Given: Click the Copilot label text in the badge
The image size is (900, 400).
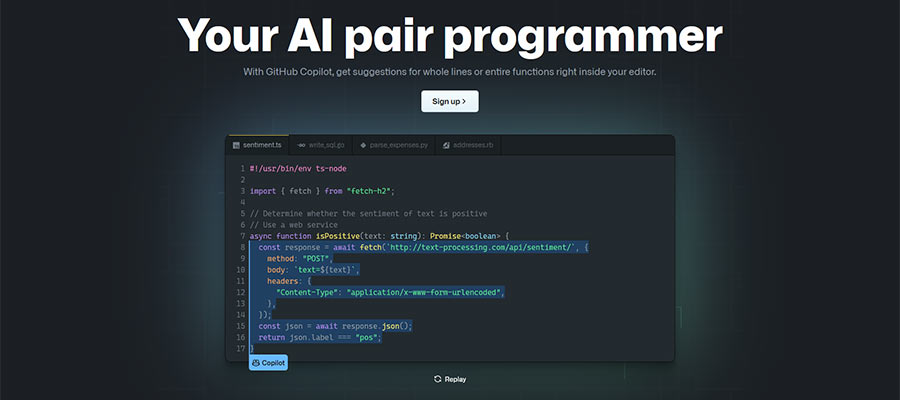Looking at the screenshot, I should pyautogui.click(x=273, y=362).
